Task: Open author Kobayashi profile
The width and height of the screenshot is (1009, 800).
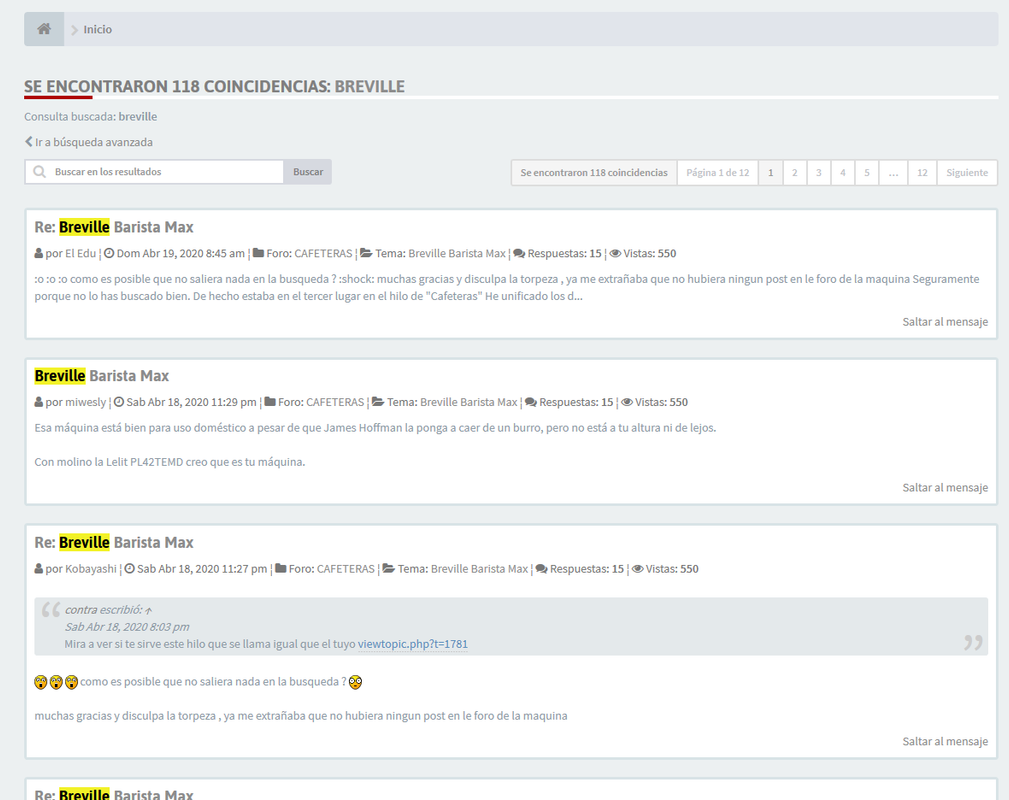Action: pyautogui.click(x=91, y=569)
